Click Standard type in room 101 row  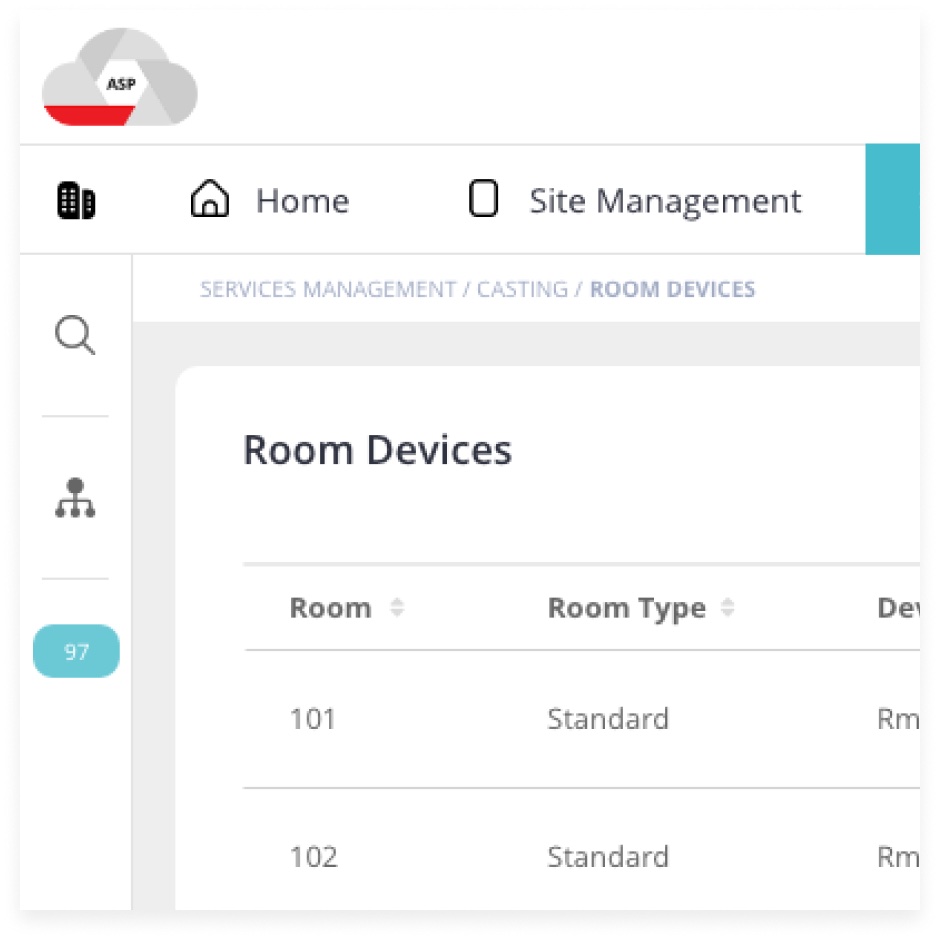[x=608, y=719]
